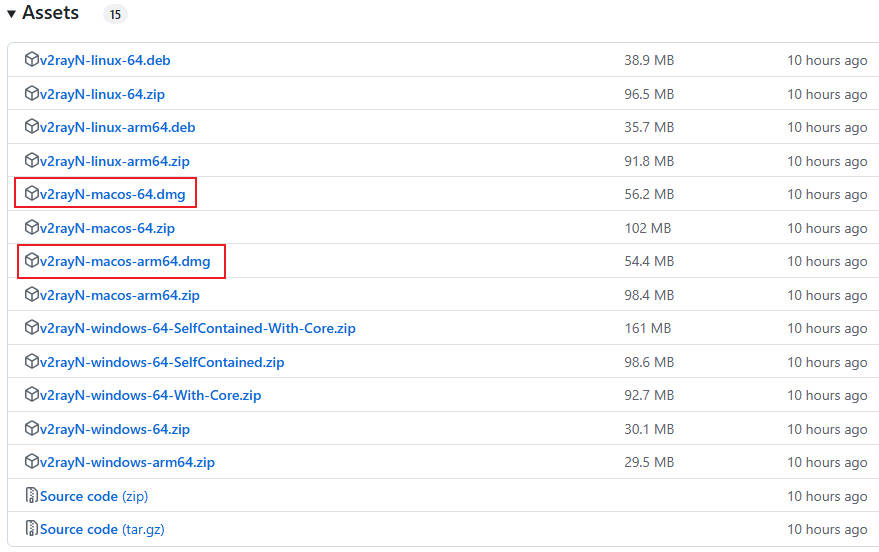Click the 56.2 MB file size

[x=649, y=194]
